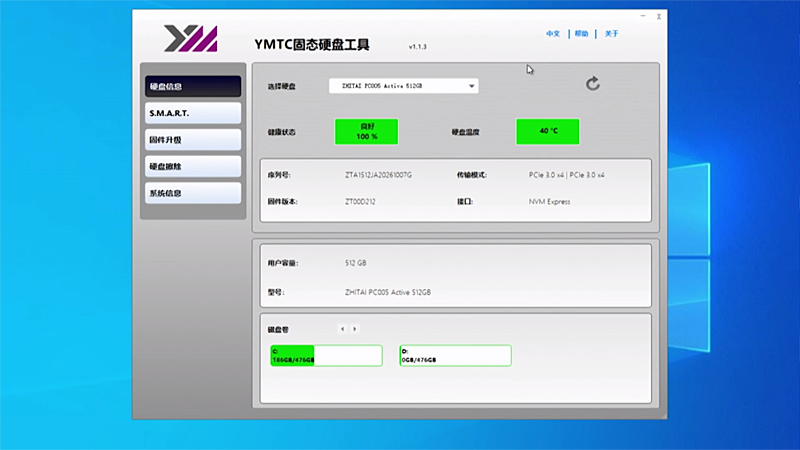Image resolution: width=800 pixels, height=450 pixels.
Task: Click the D: volume usage bar
Action: pyautogui.click(x=455, y=356)
